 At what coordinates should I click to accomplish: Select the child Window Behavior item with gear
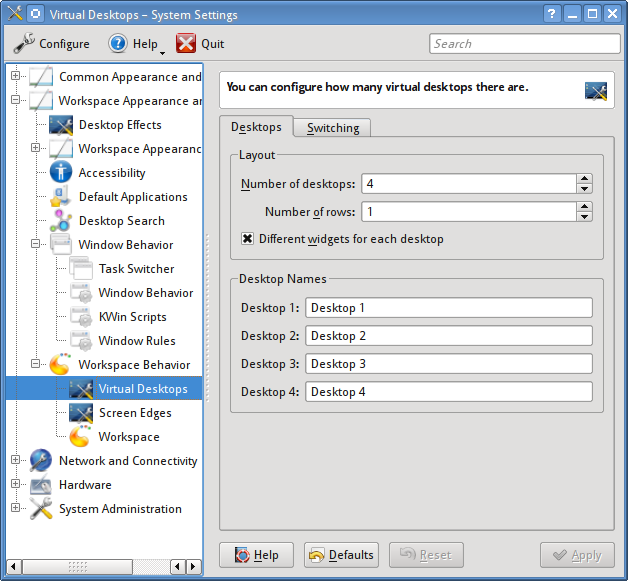point(146,293)
